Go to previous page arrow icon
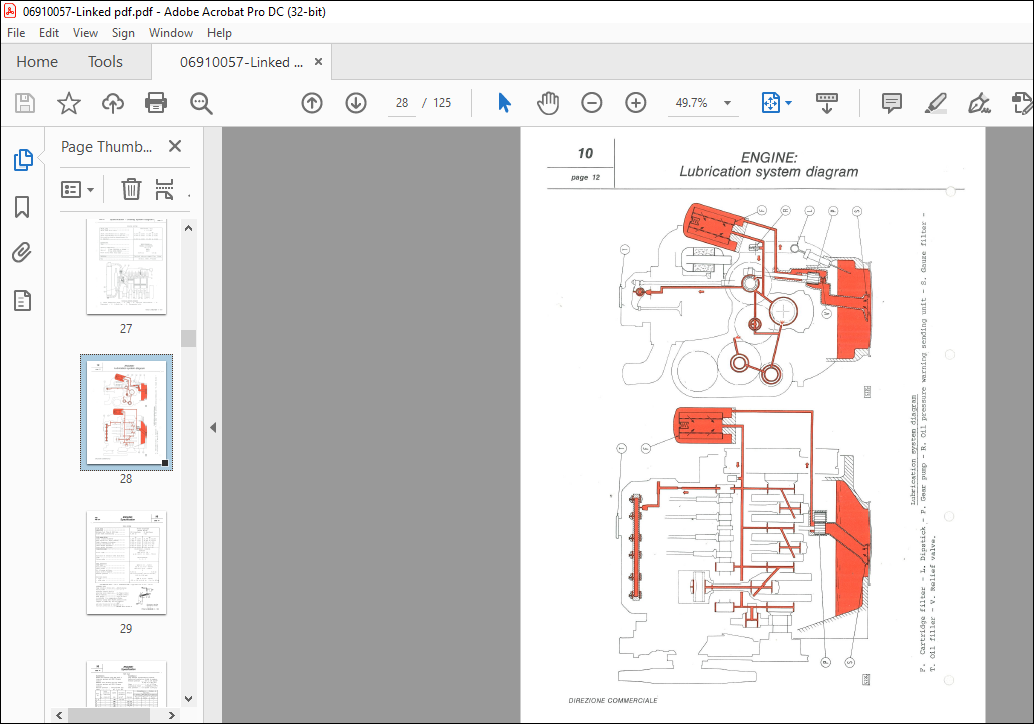Viewport: 1034px width, 724px height. (312, 103)
